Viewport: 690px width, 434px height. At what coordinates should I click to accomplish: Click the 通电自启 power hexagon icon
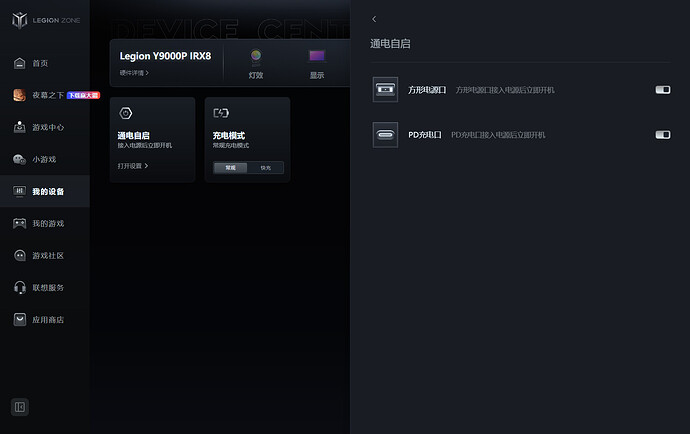click(126, 113)
